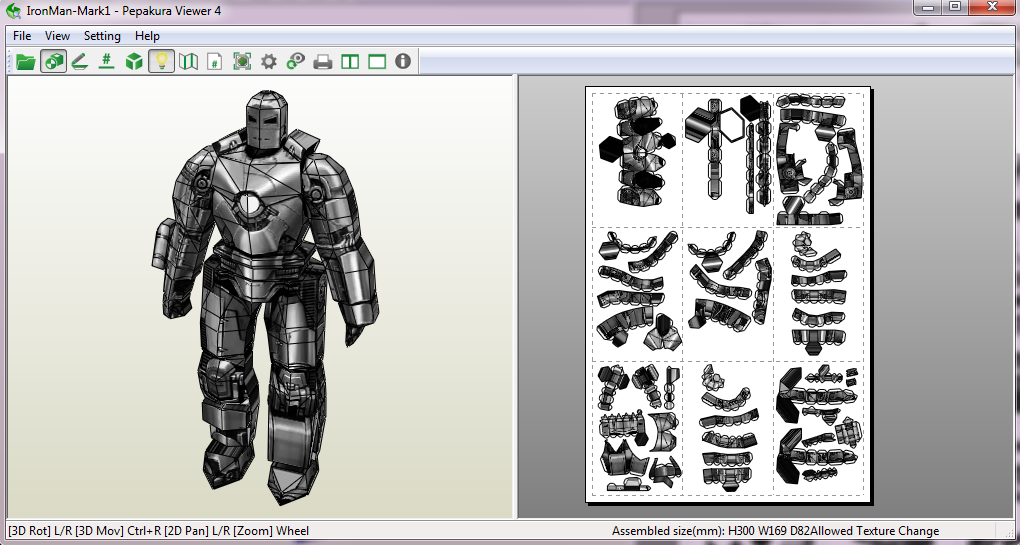
Task: Click the green fit-to-window frame icon
Action: [x=242, y=62]
